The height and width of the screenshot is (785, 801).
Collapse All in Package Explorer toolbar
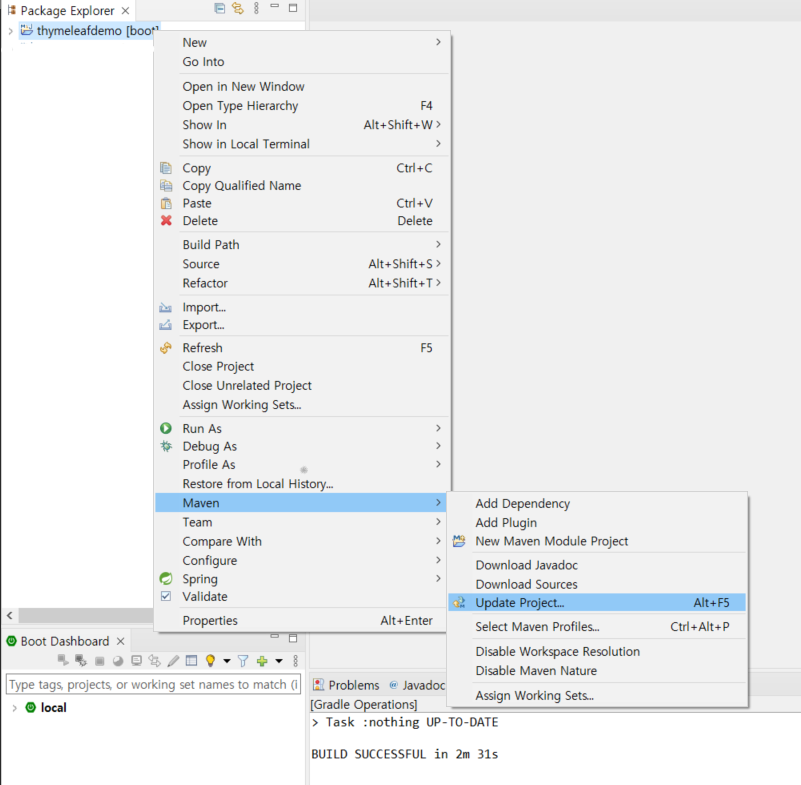coord(220,8)
